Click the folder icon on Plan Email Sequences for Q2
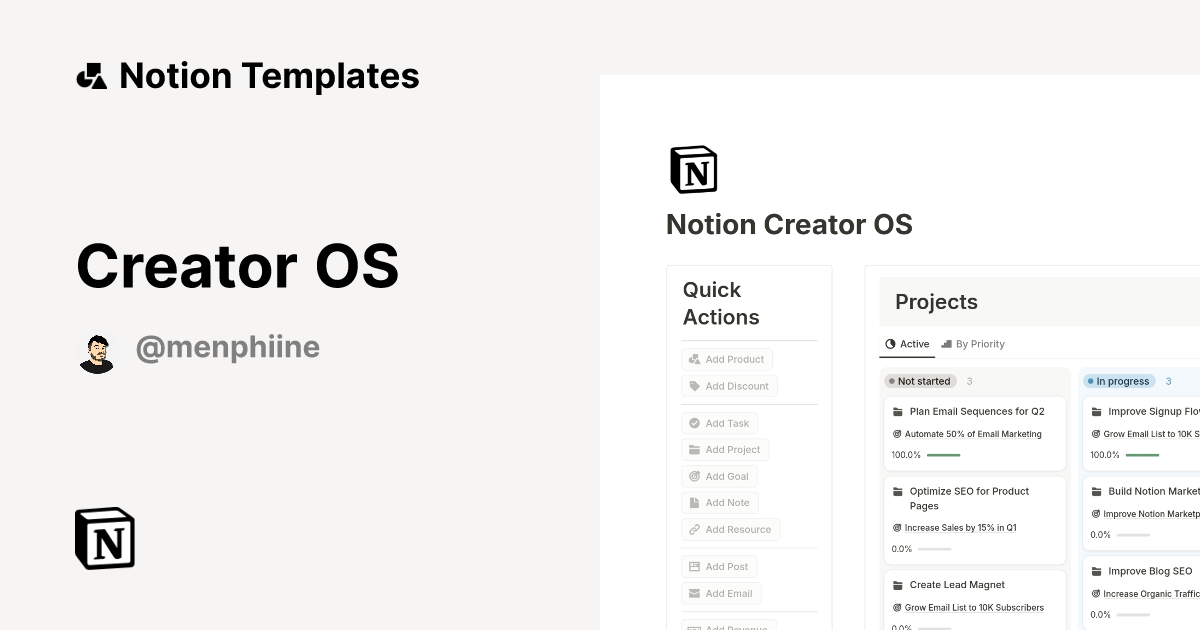 [x=898, y=411]
